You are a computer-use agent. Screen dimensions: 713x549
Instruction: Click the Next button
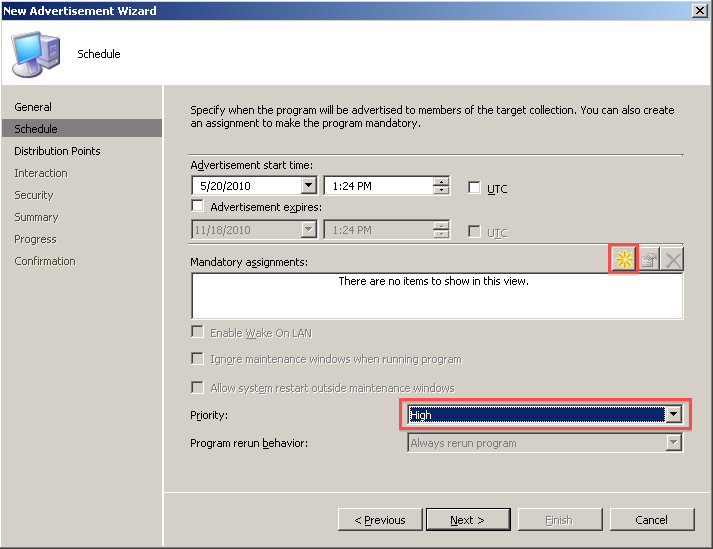(x=468, y=519)
